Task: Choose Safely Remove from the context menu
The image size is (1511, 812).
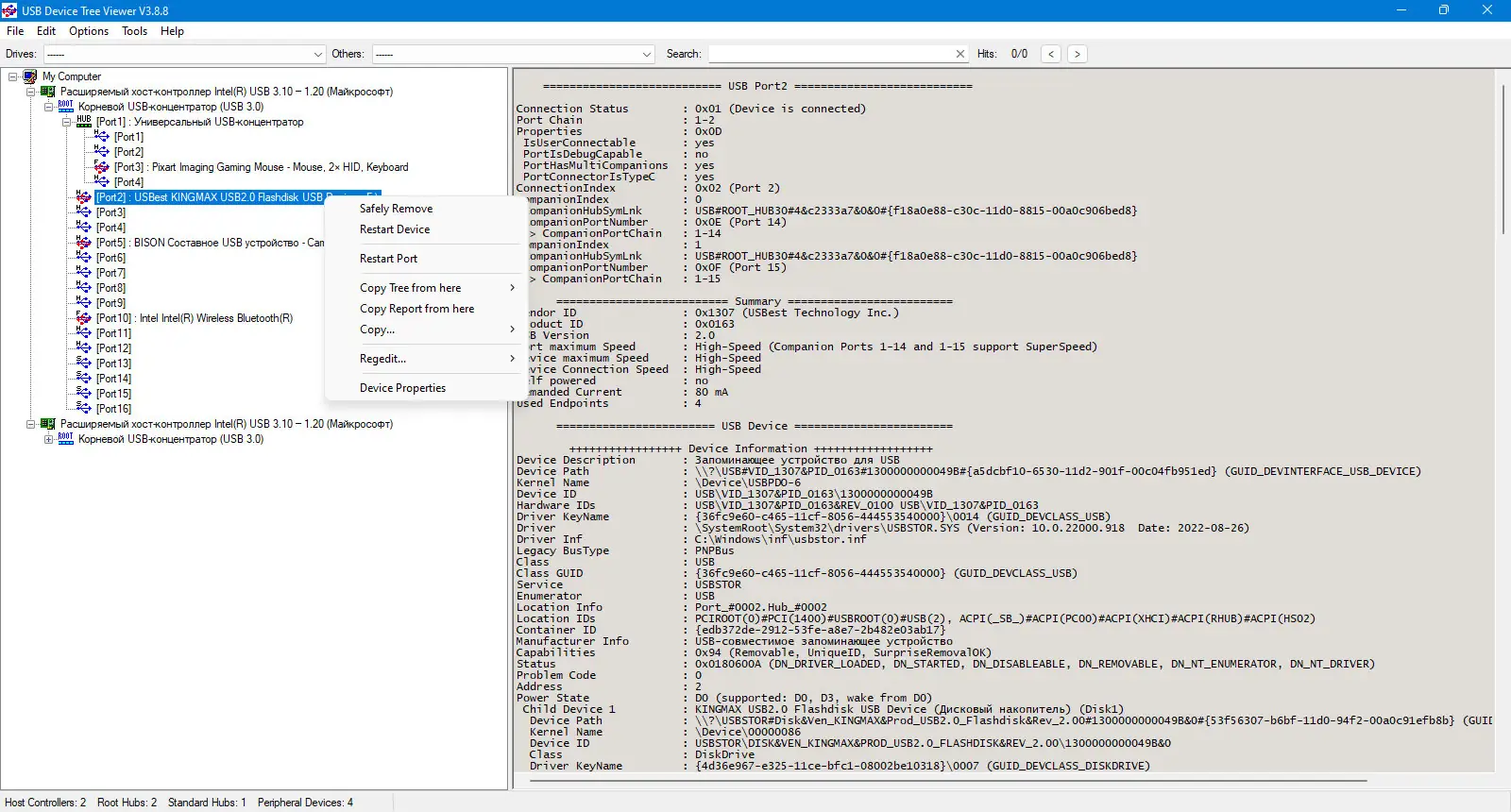Action: (x=426, y=209)
